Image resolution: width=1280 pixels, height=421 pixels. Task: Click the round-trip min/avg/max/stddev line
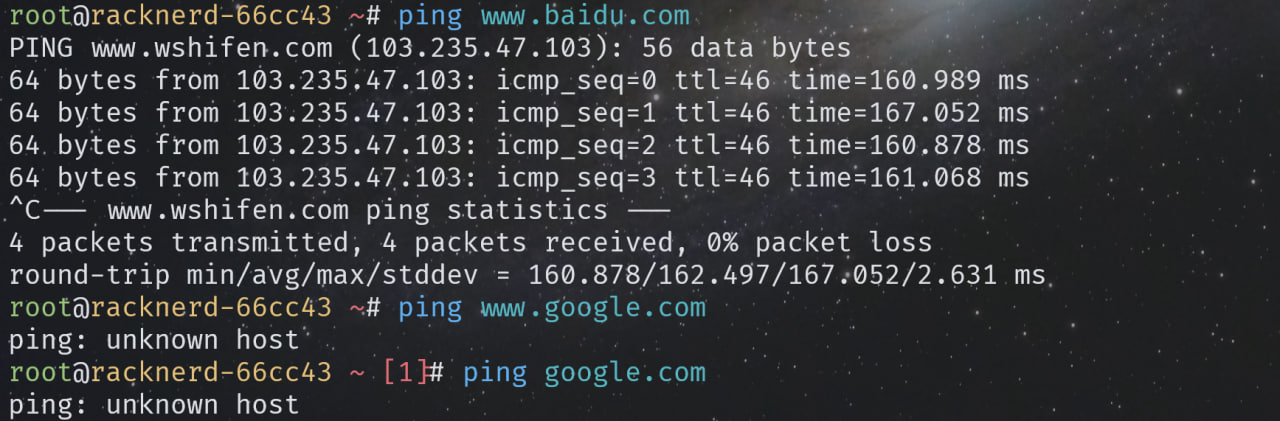527,275
